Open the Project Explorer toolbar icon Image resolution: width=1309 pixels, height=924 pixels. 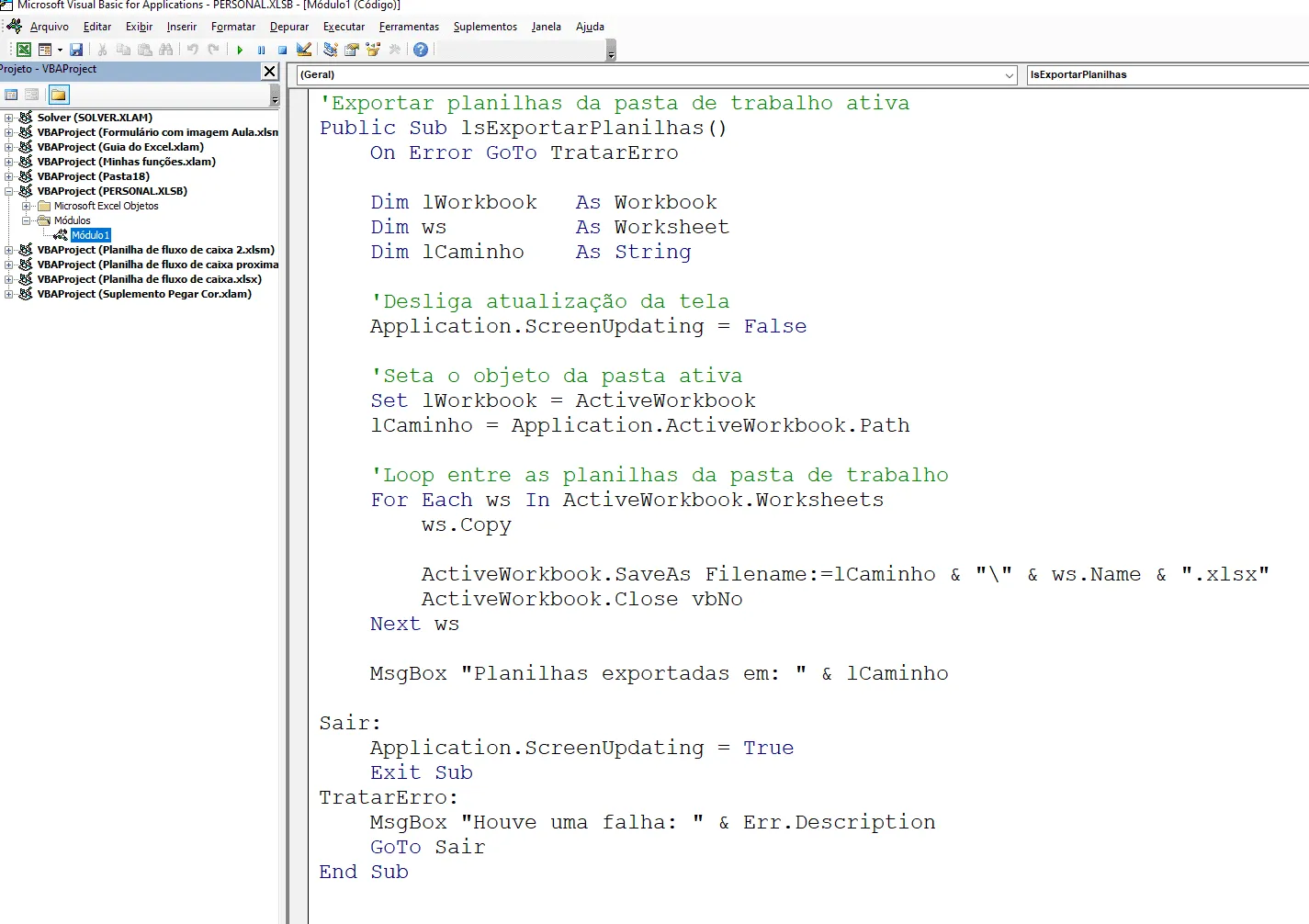(331, 50)
